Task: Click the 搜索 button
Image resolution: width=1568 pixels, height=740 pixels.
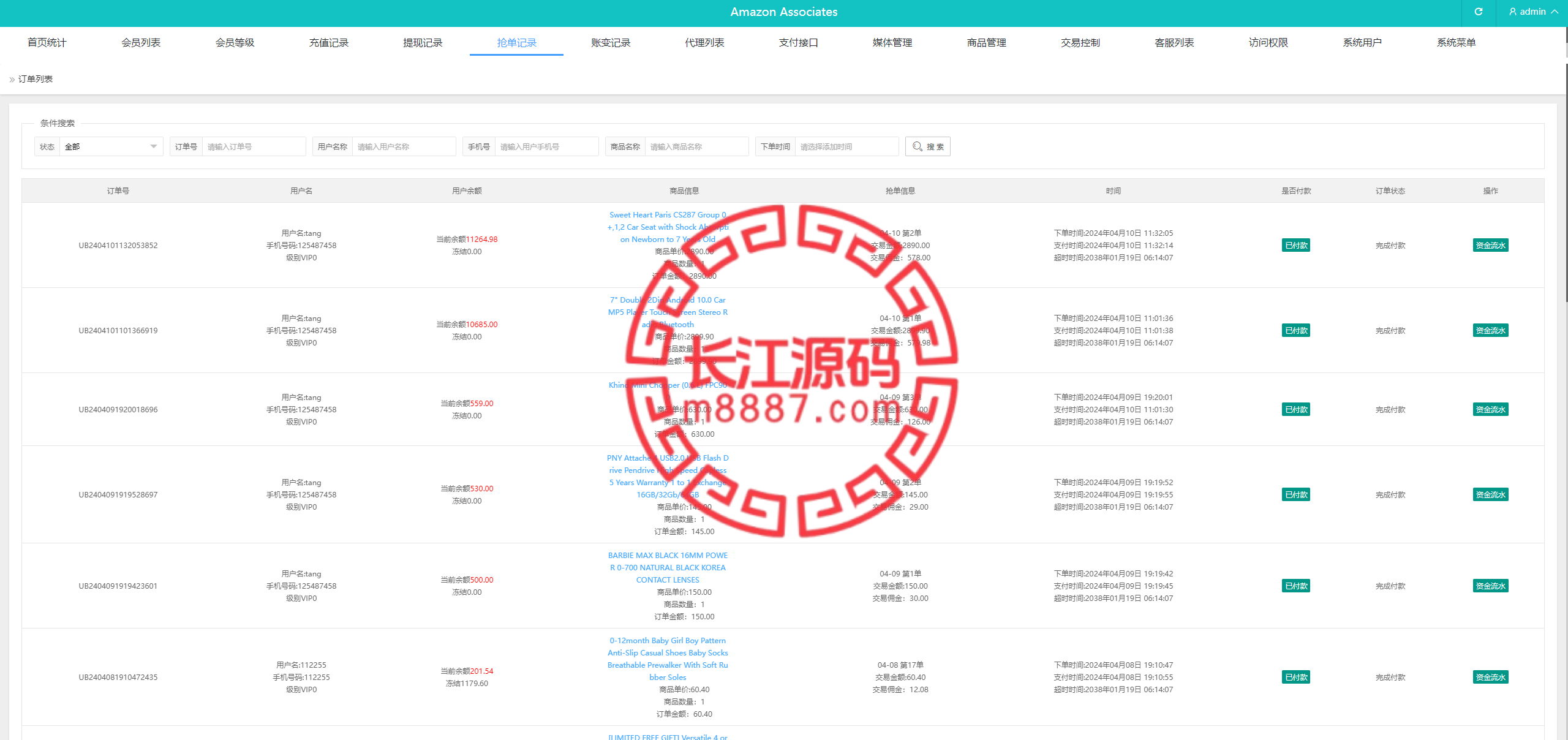Action: pos(928,146)
